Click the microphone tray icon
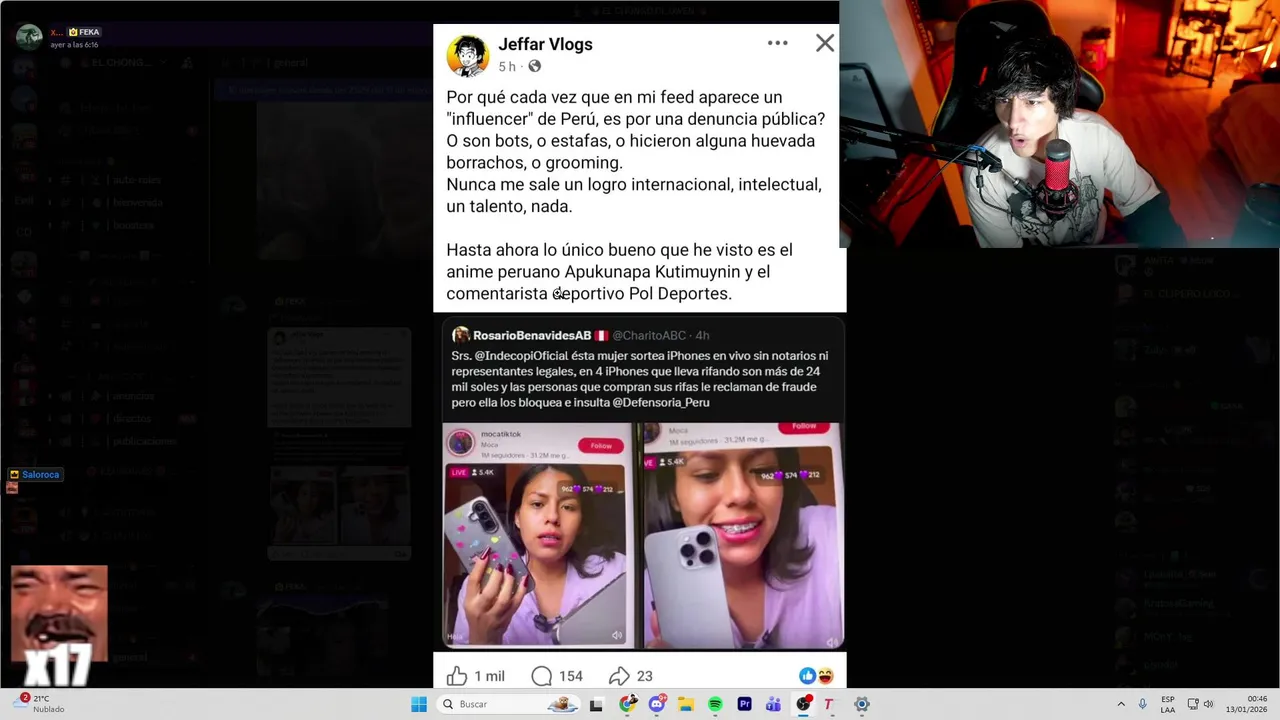This screenshot has width=1280, height=720. pos(1143,704)
